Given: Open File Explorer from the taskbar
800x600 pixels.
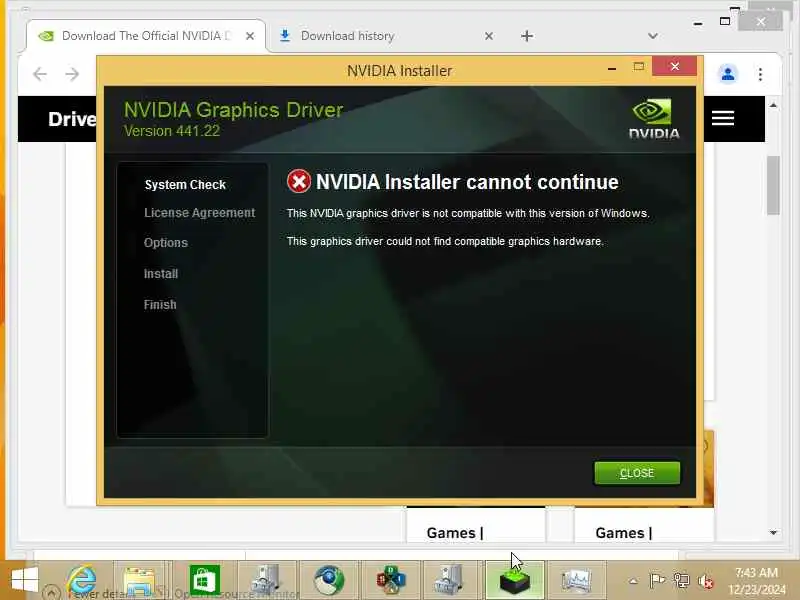Looking at the screenshot, I should pyautogui.click(x=140, y=581).
